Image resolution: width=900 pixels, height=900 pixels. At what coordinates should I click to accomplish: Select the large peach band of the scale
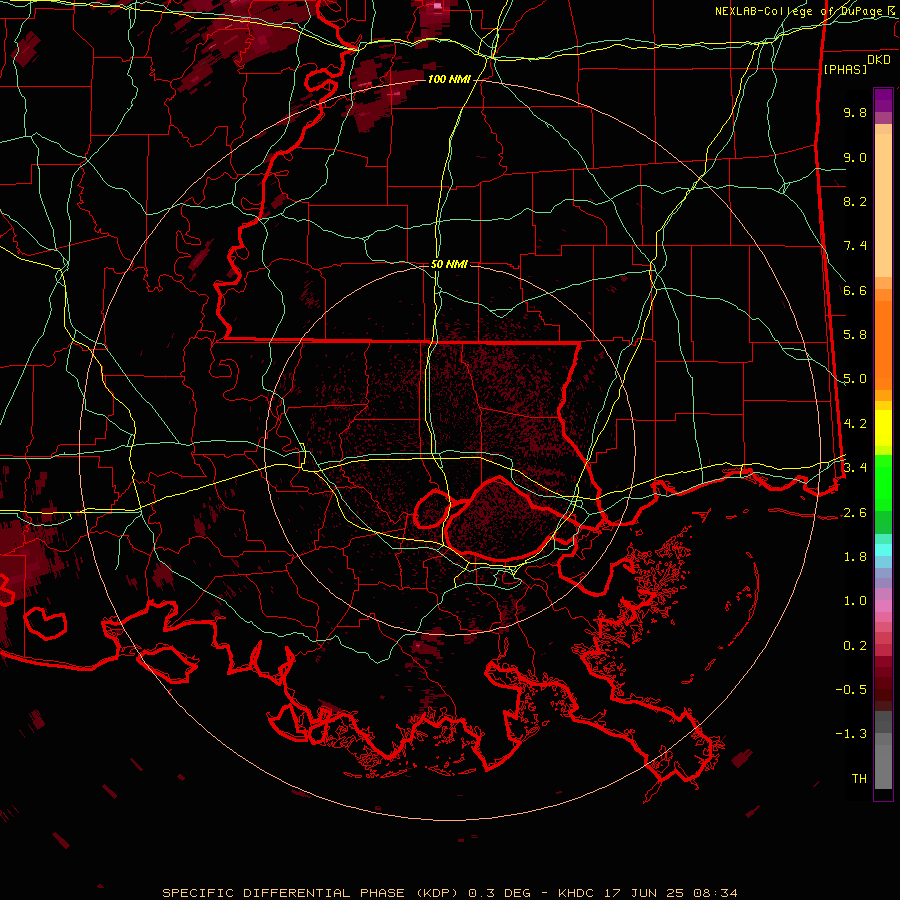[883, 205]
